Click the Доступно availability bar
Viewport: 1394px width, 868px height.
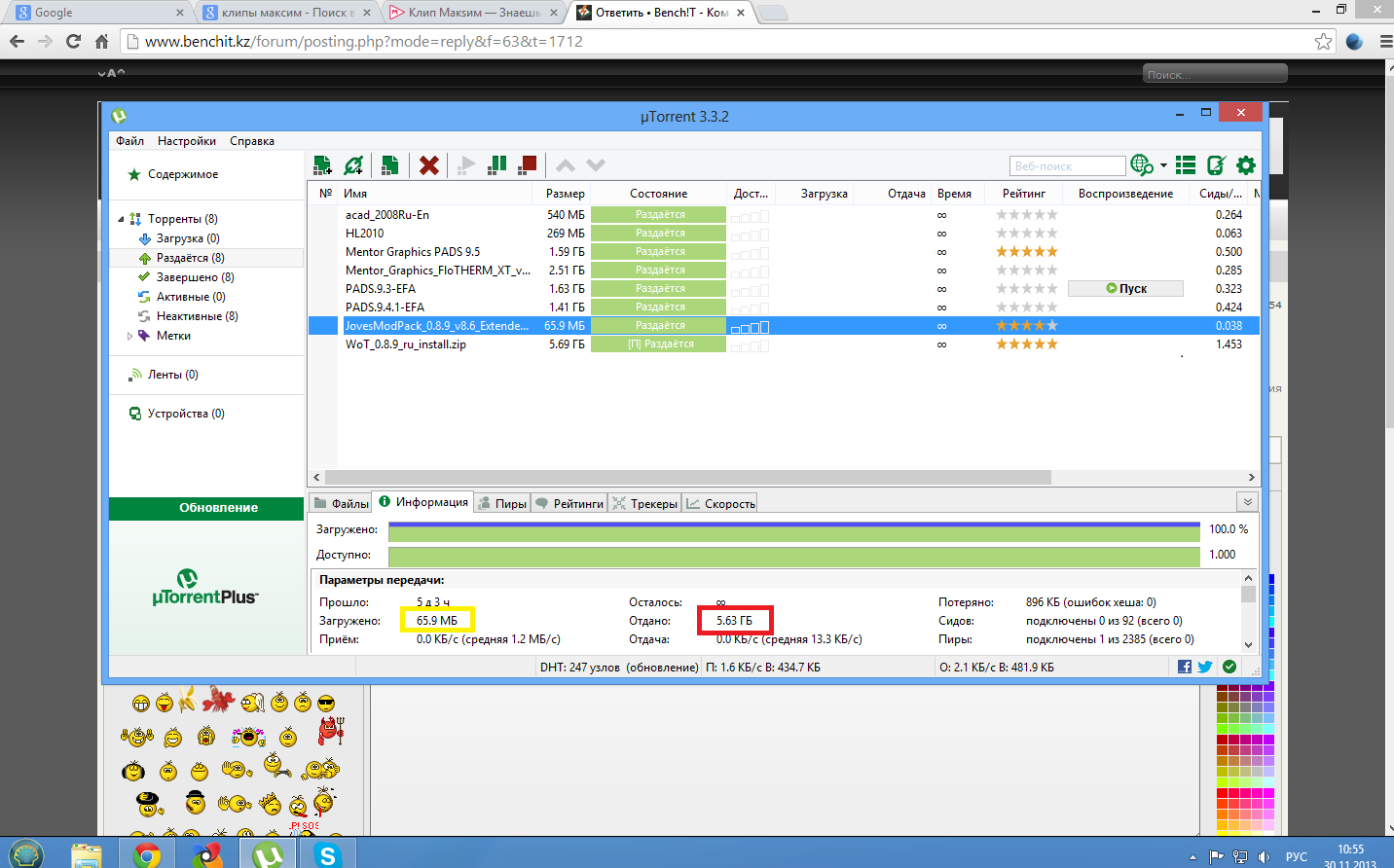click(x=794, y=556)
